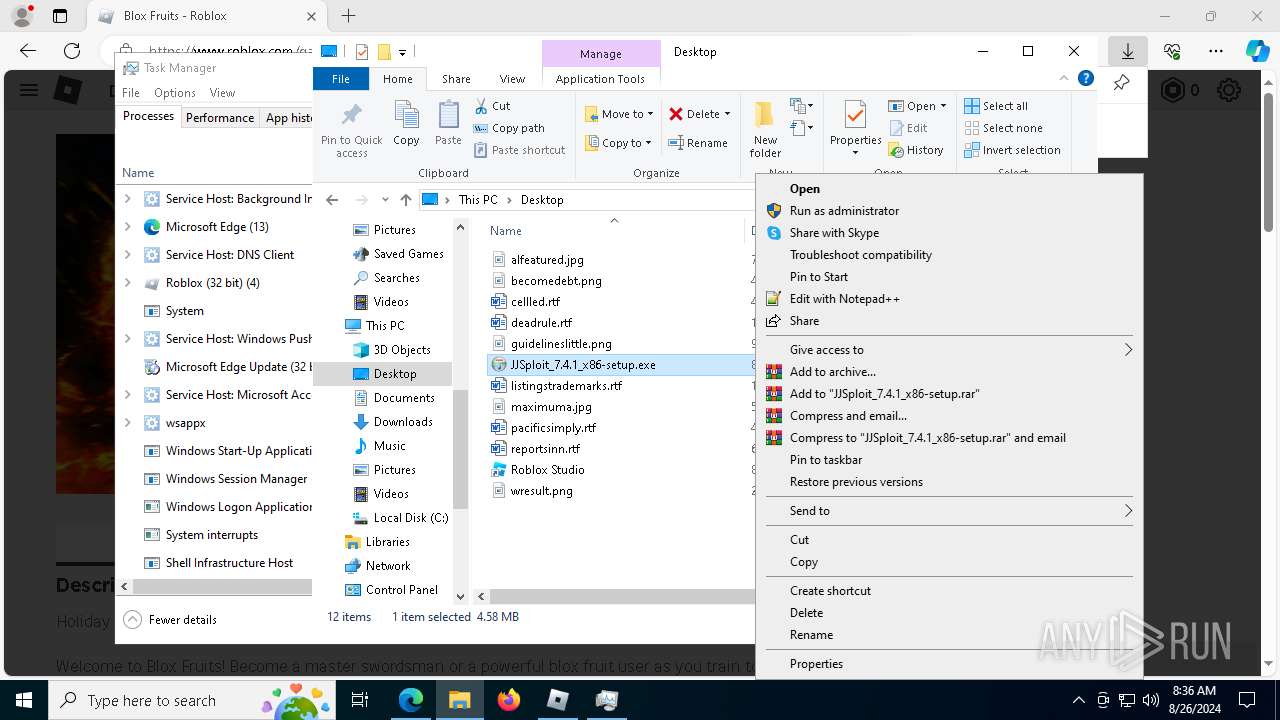Switch to the View ribbon tab
This screenshot has width=1280, height=720.
[512, 79]
